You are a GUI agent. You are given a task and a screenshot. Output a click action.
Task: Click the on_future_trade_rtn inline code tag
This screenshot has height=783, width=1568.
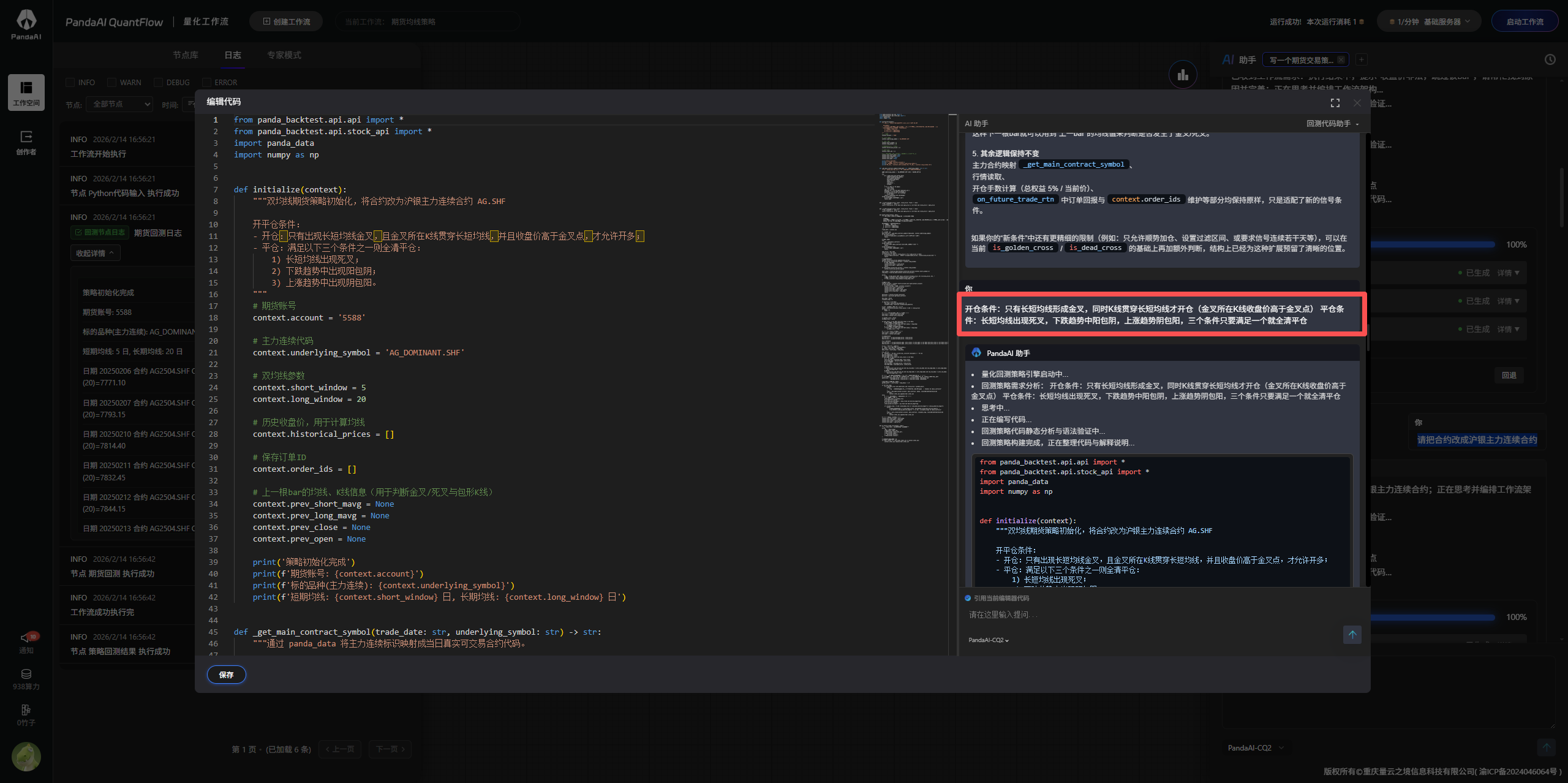1016,200
